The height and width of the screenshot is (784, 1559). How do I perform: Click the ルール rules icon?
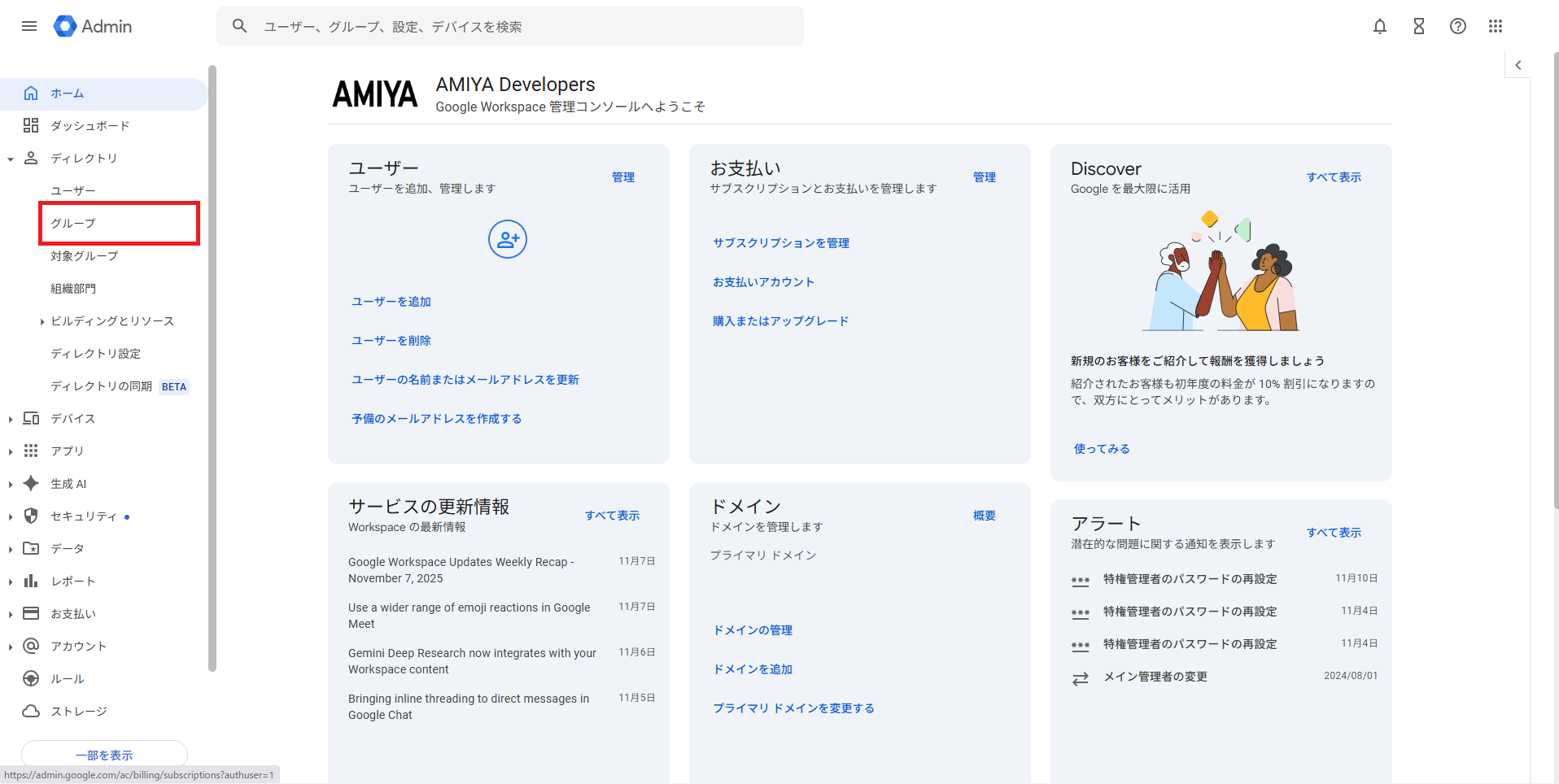31,678
